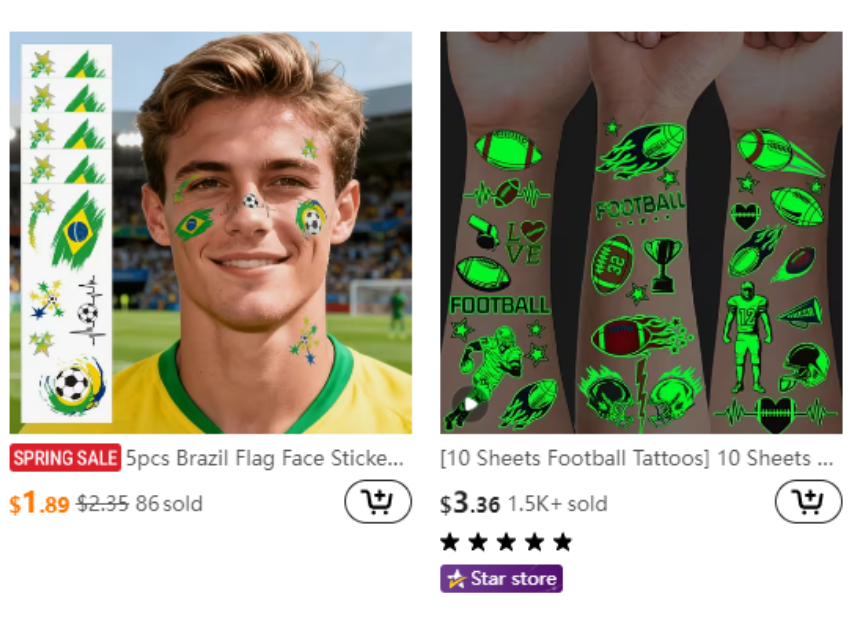
Task: Click the 5pcs Brazil Flag Face Stickers title
Action: (265, 459)
